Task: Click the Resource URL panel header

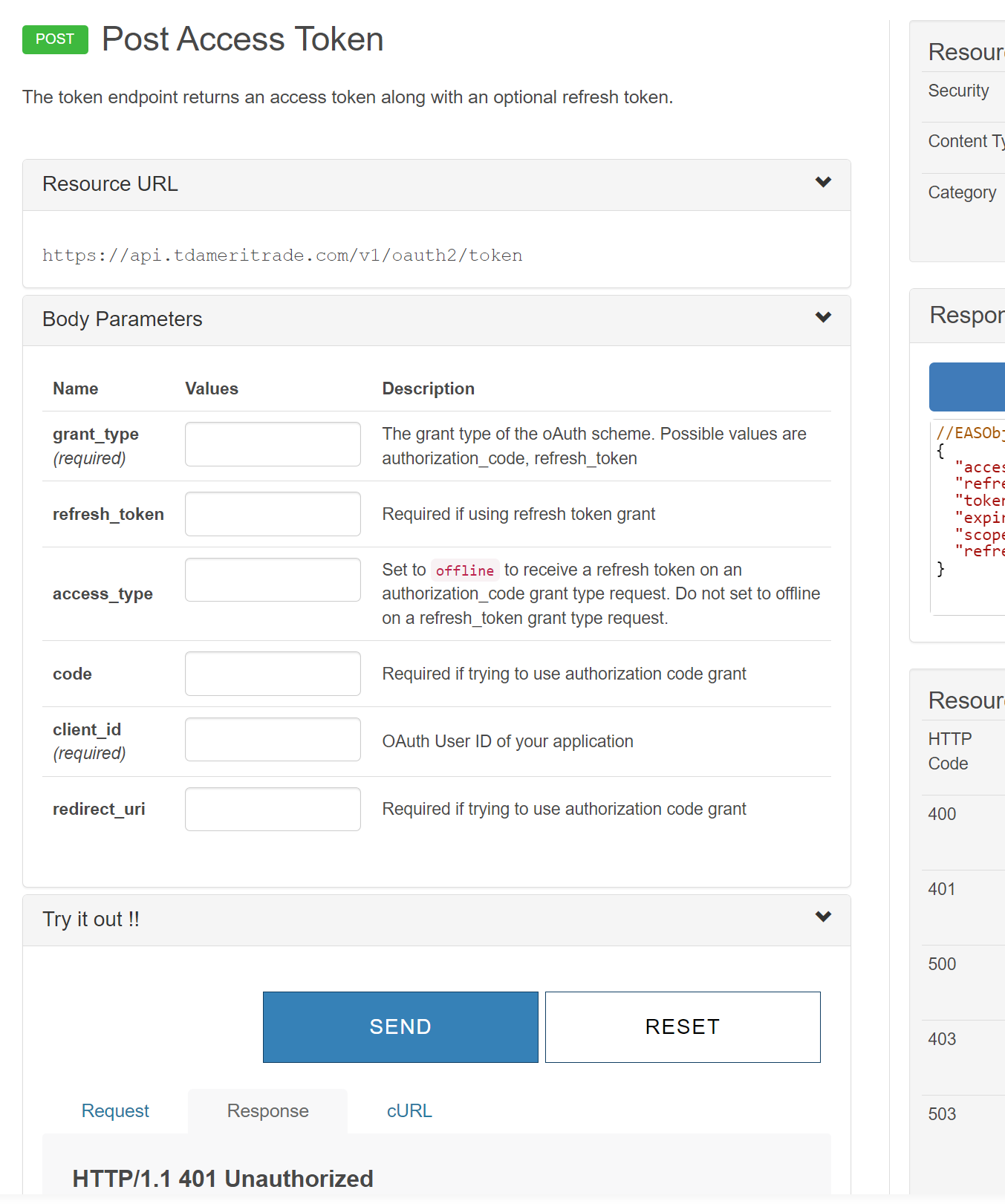Action: point(437,185)
